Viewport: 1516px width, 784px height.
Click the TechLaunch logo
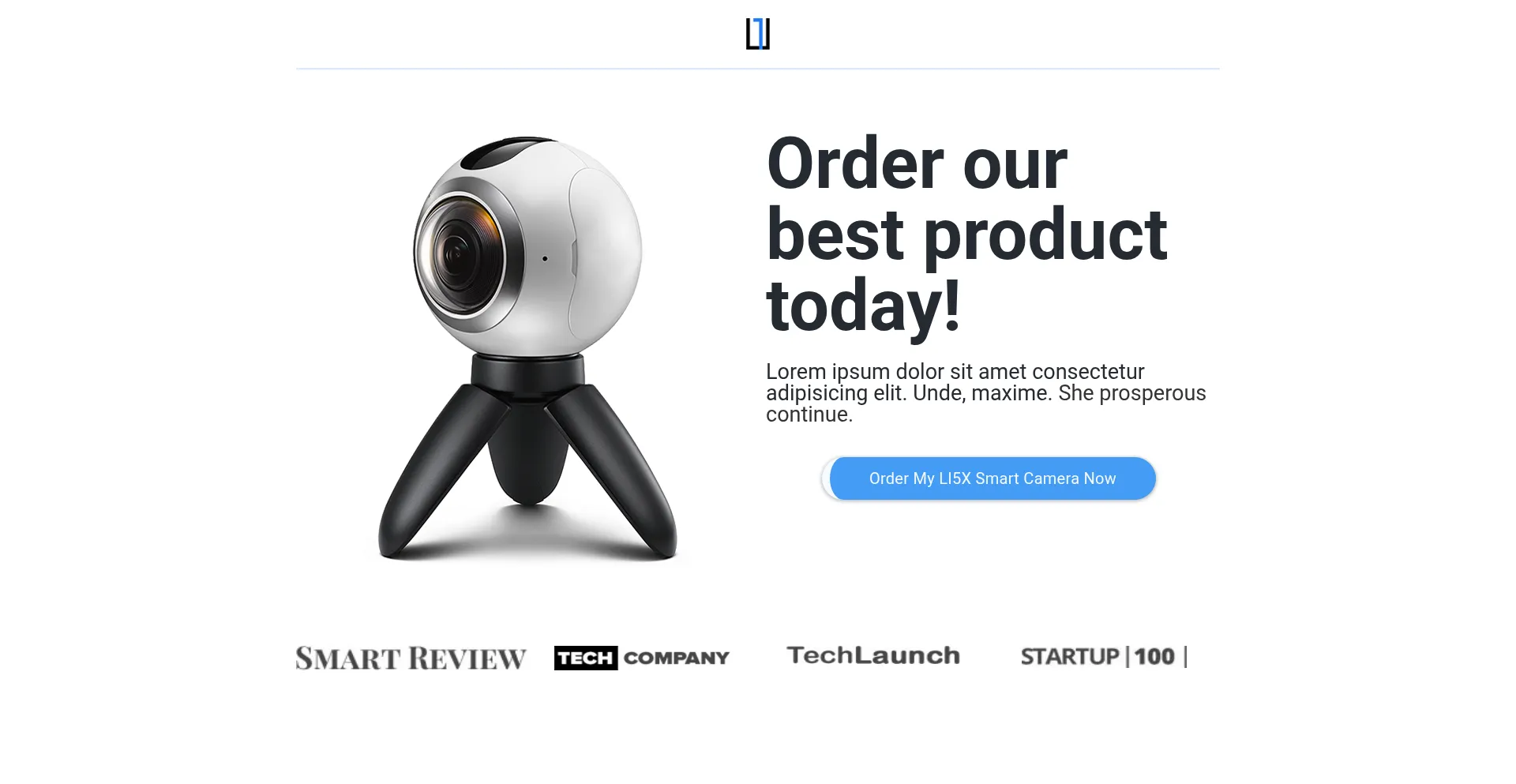pos(873,655)
